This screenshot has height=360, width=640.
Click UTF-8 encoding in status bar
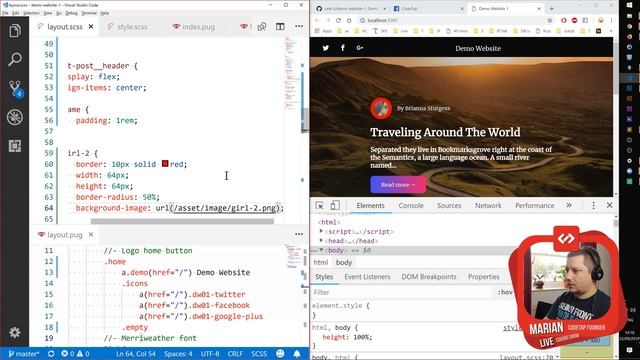tap(210, 354)
